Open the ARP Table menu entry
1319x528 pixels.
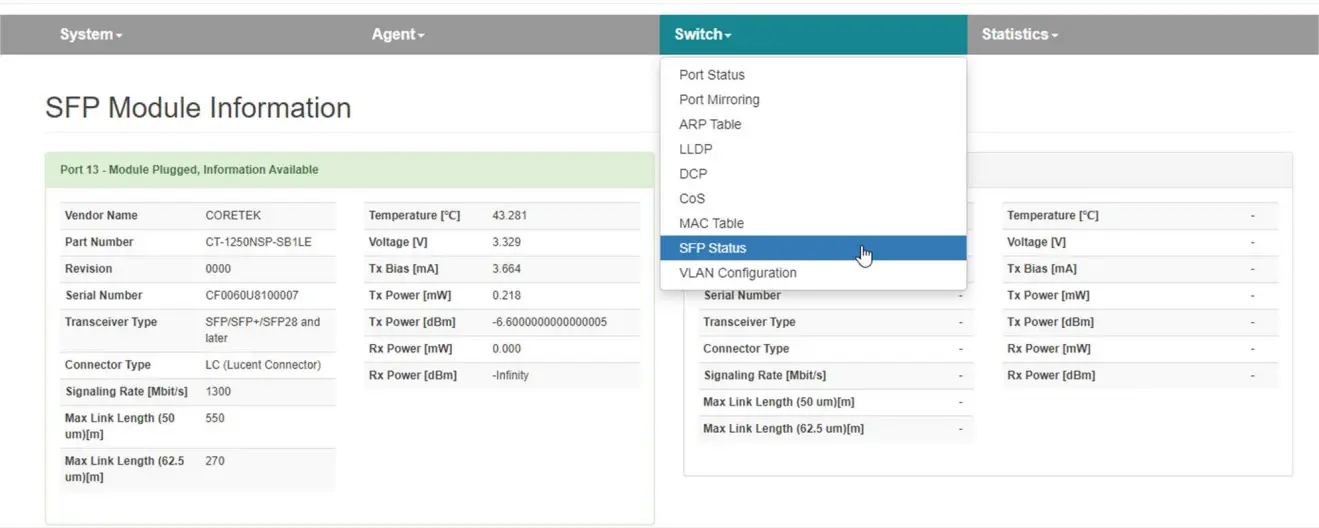[813, 124]
